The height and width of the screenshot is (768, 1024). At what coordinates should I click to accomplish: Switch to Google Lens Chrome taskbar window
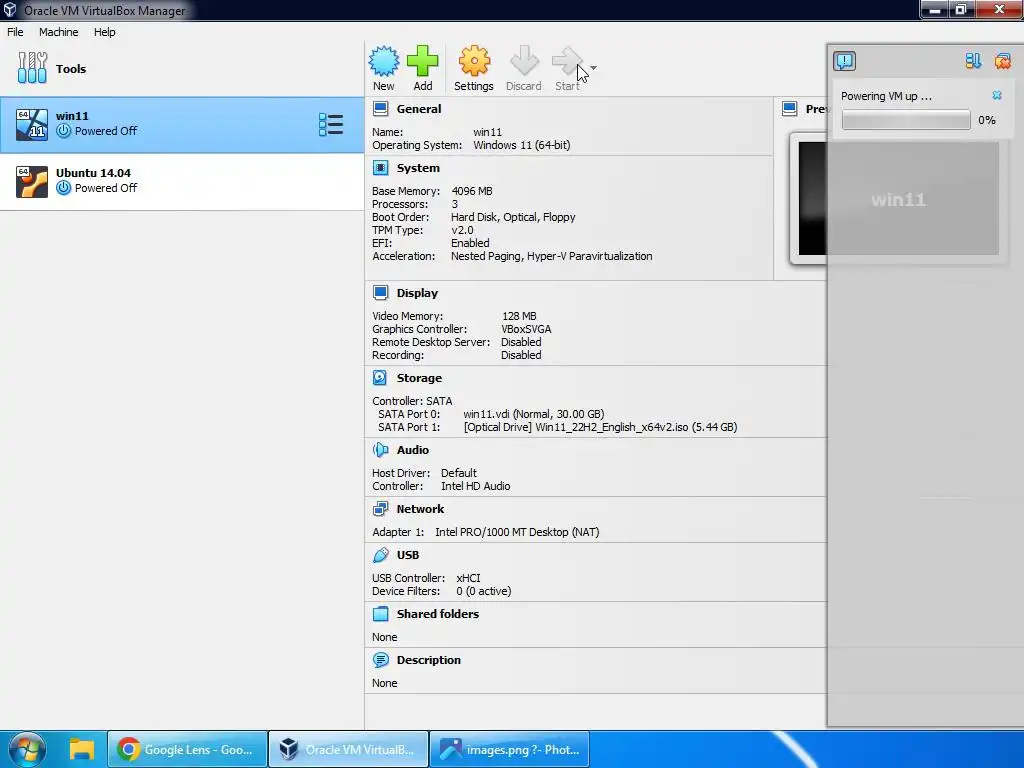pos(187,749)
